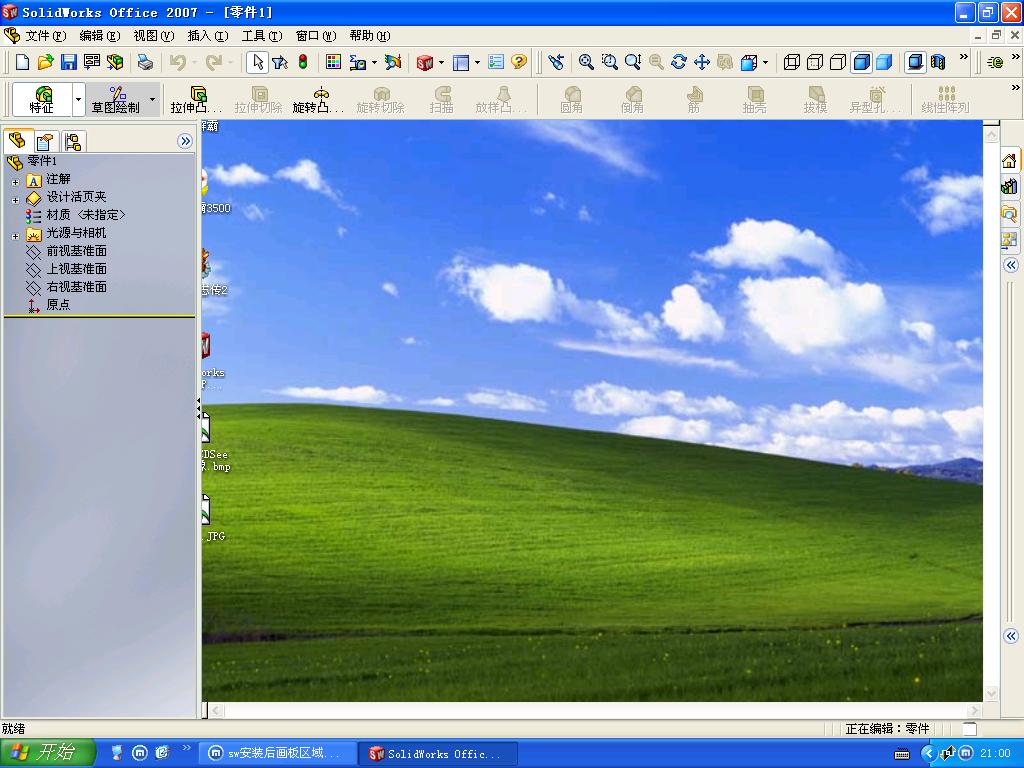Image resolution: width=1024 pixels, height=768 pixels.
Task: Switch to the ConfigurationManager tab
Action: [x=72, y=141]
